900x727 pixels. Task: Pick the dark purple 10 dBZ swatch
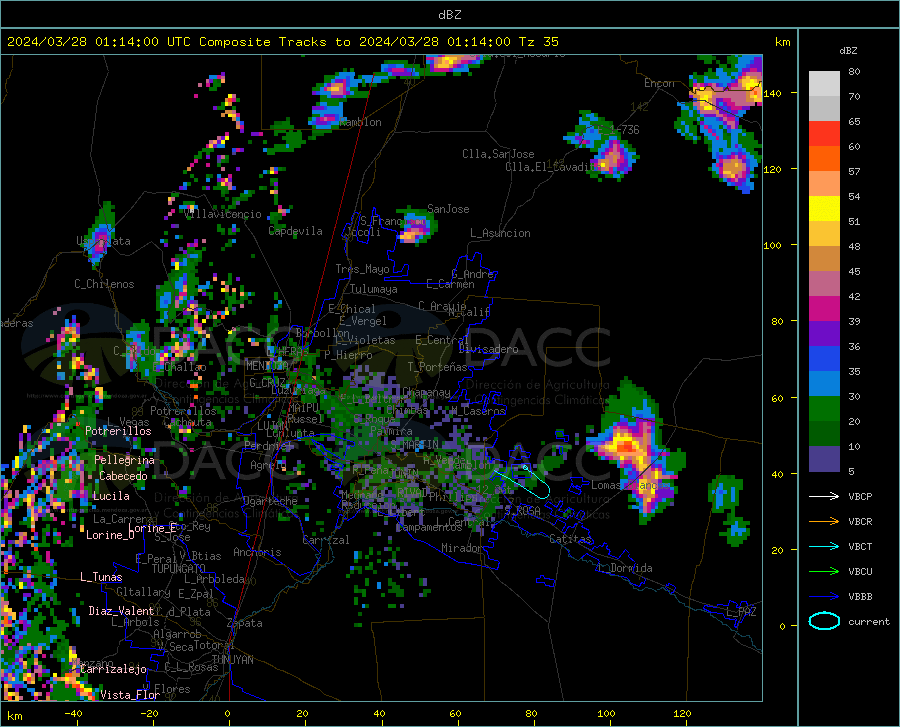pos(824,459)
